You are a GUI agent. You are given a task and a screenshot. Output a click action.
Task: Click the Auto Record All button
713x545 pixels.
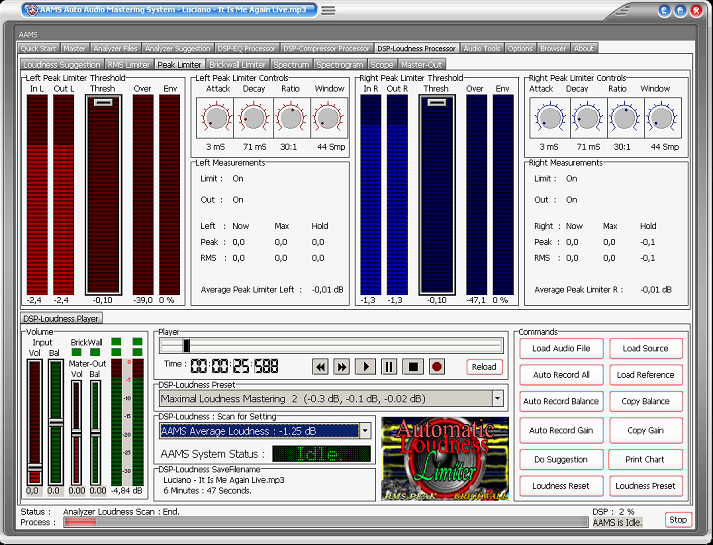561,375
